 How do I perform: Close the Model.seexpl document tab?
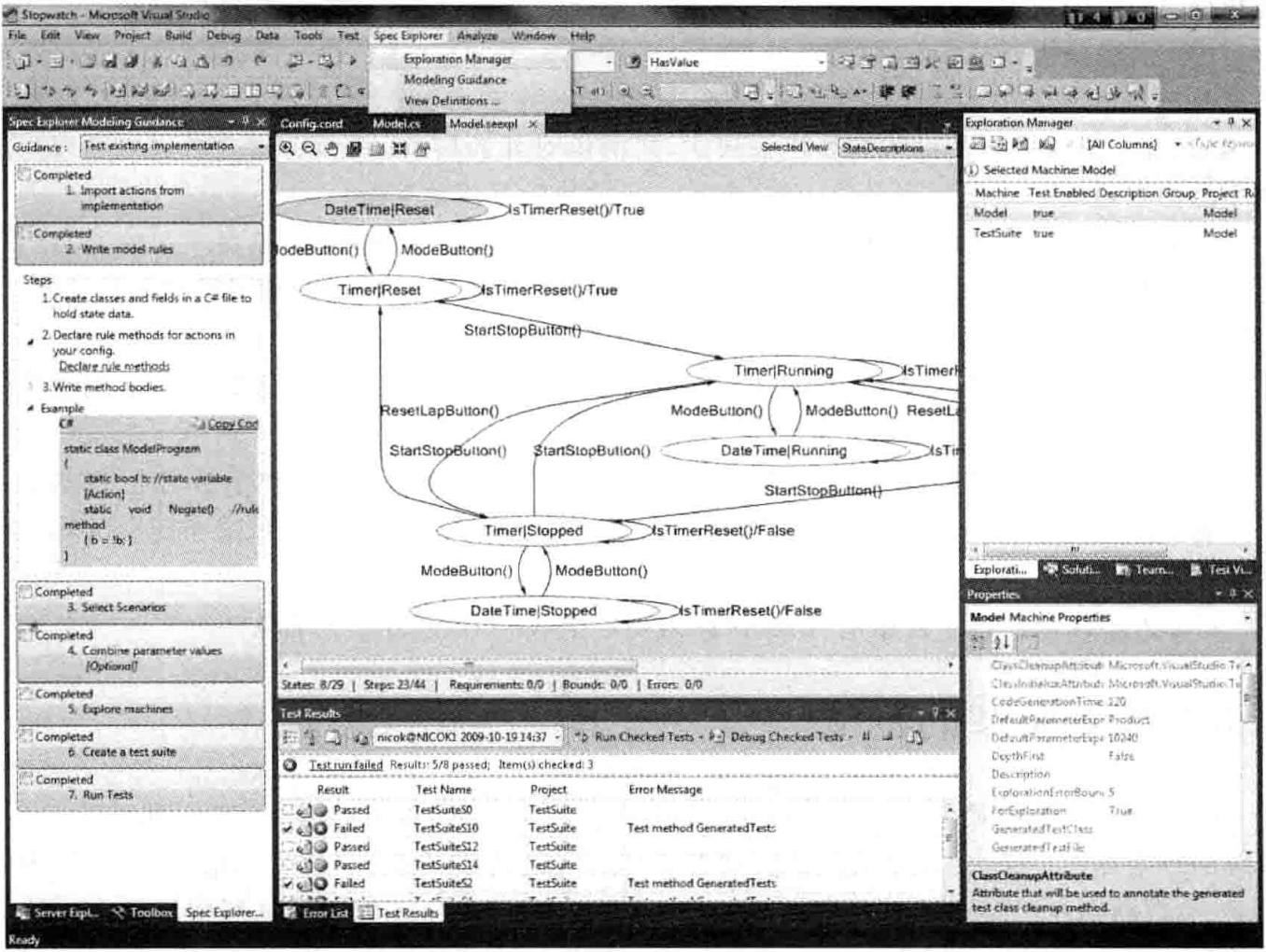pyautogui.click(x=533, y=123)
